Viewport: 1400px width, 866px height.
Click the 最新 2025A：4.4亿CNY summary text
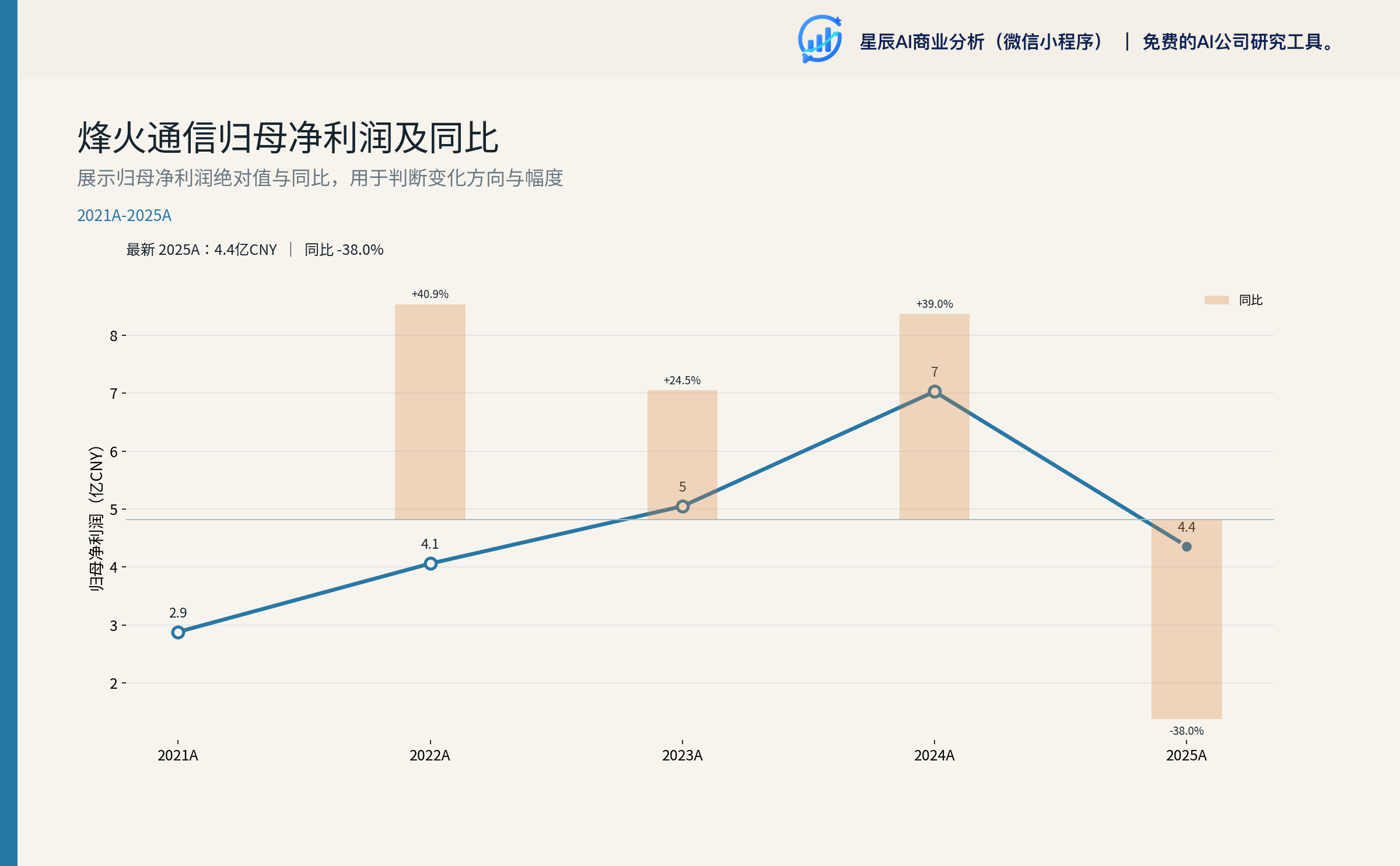[x=201, y=250]
